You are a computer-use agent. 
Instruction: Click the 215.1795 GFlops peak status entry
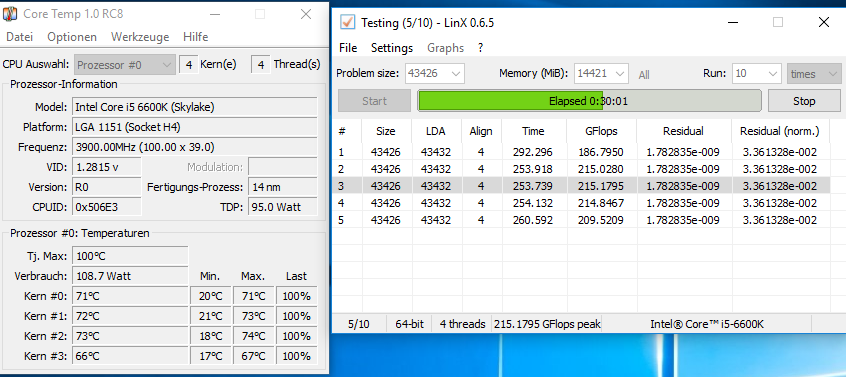pyautogui.click(x=547, y=324)
